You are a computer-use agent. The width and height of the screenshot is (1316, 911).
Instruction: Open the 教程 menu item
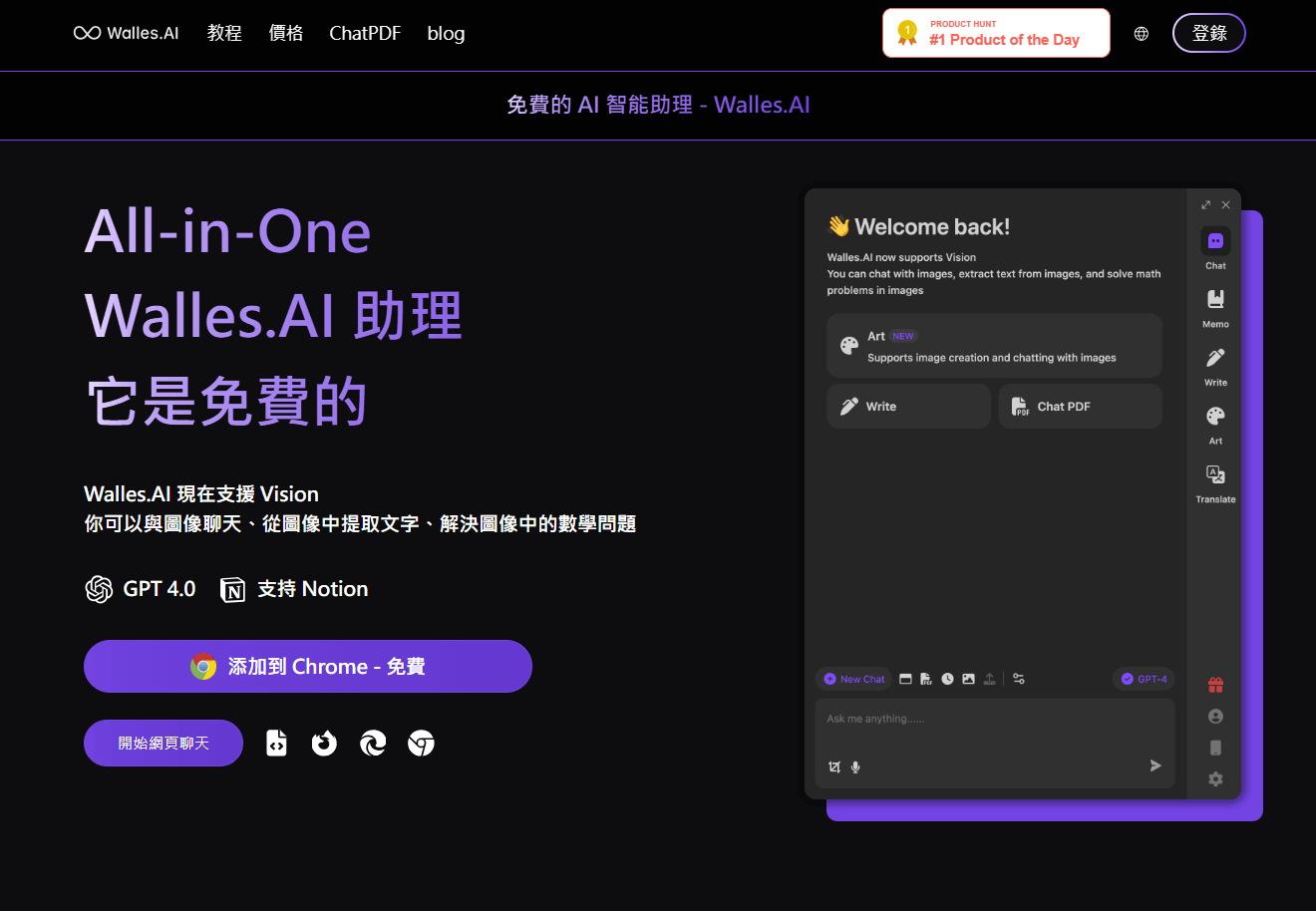[x=224, y=33]
